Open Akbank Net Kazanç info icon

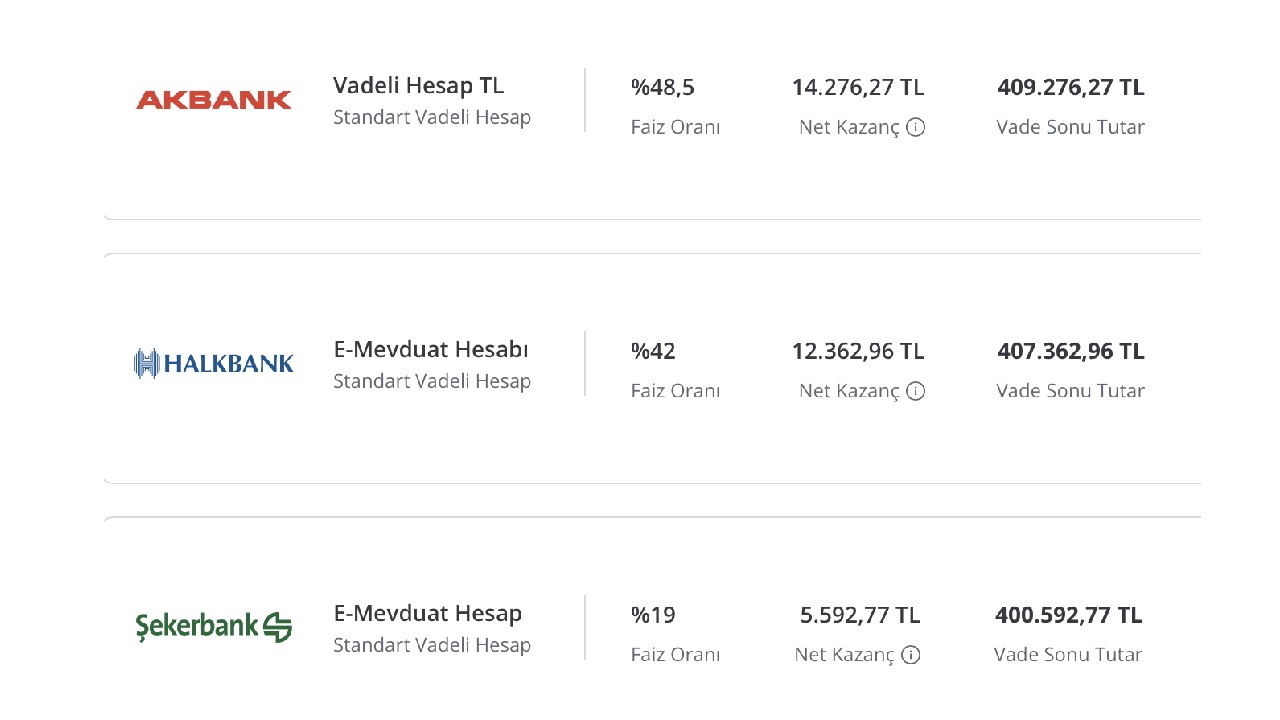pos(915,127)
